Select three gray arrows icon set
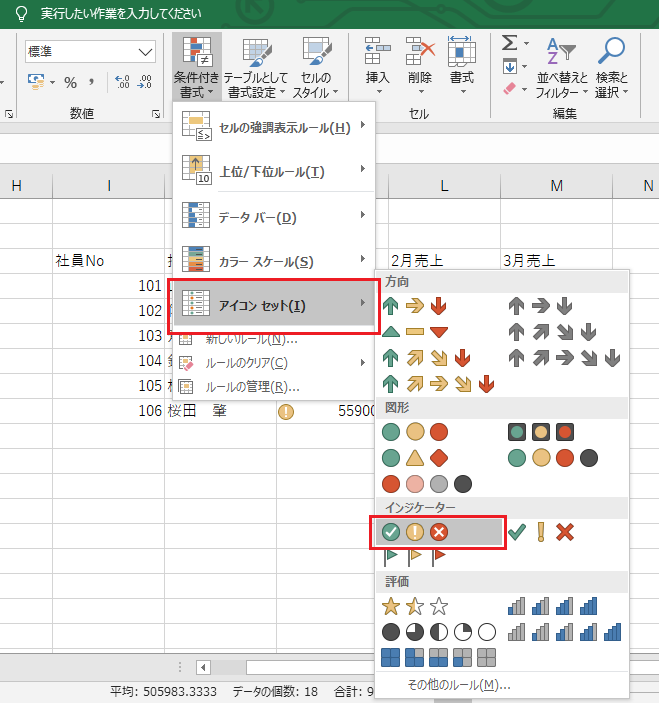This screenshot has height=703, width=659. (540, 306)
